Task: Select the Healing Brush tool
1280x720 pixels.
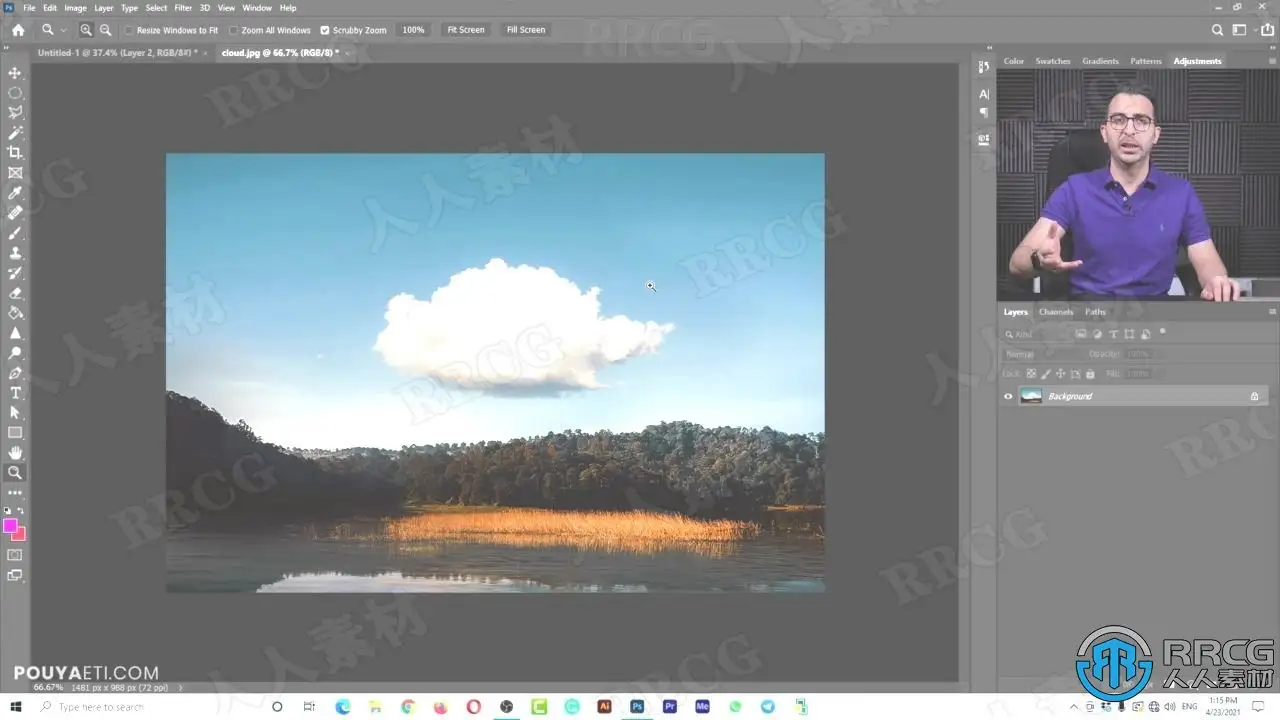Action: (x=15, y=213)
